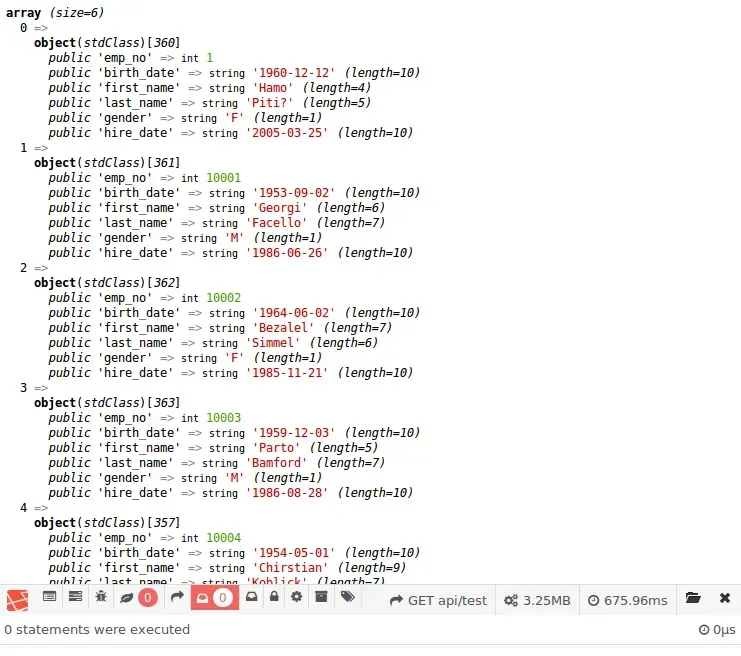
Task: Click the last_name 'Bamford' string
Action: [x=276, y=463]
